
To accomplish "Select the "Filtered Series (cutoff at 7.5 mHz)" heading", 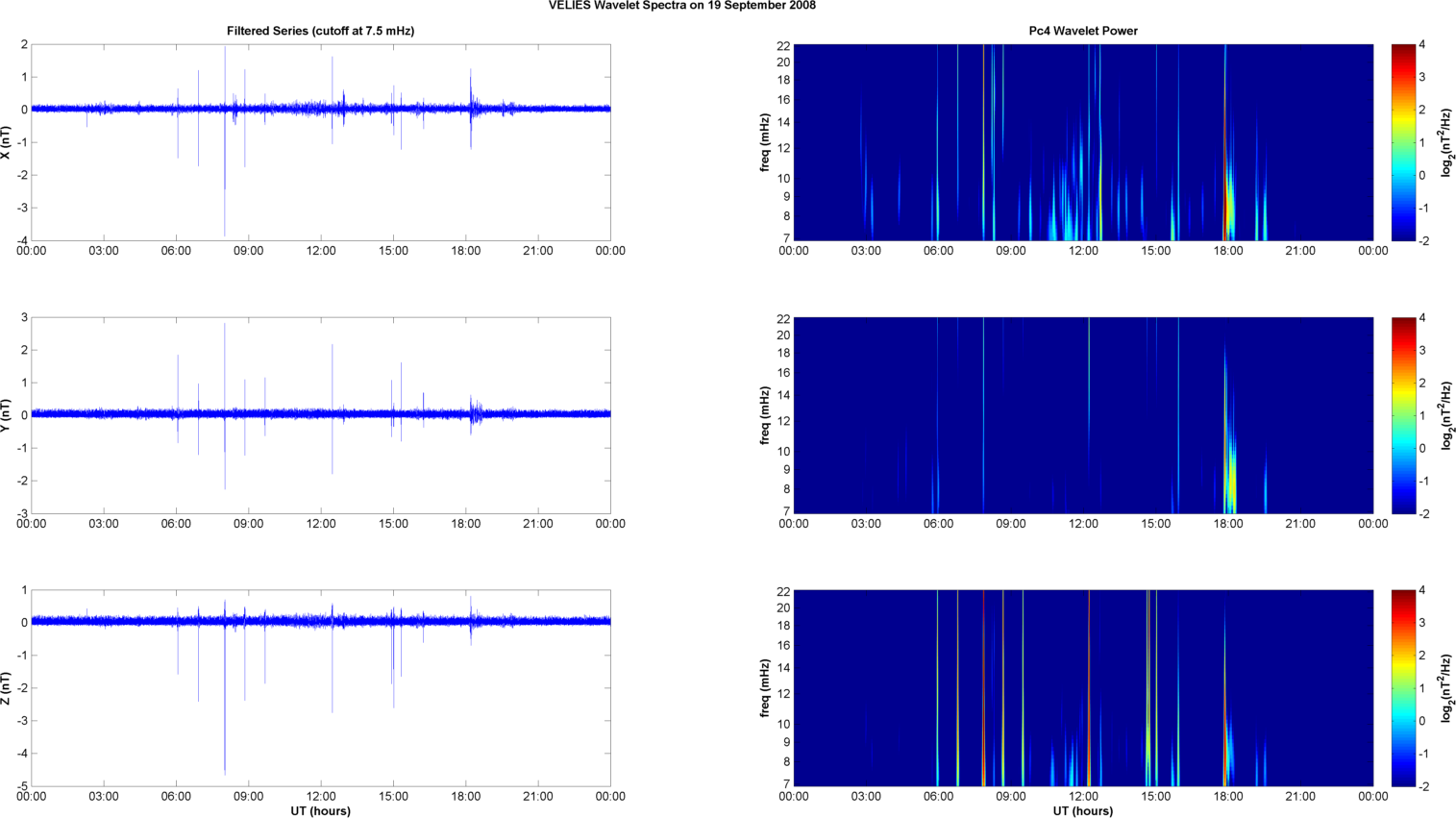I will tap(320, 31).
